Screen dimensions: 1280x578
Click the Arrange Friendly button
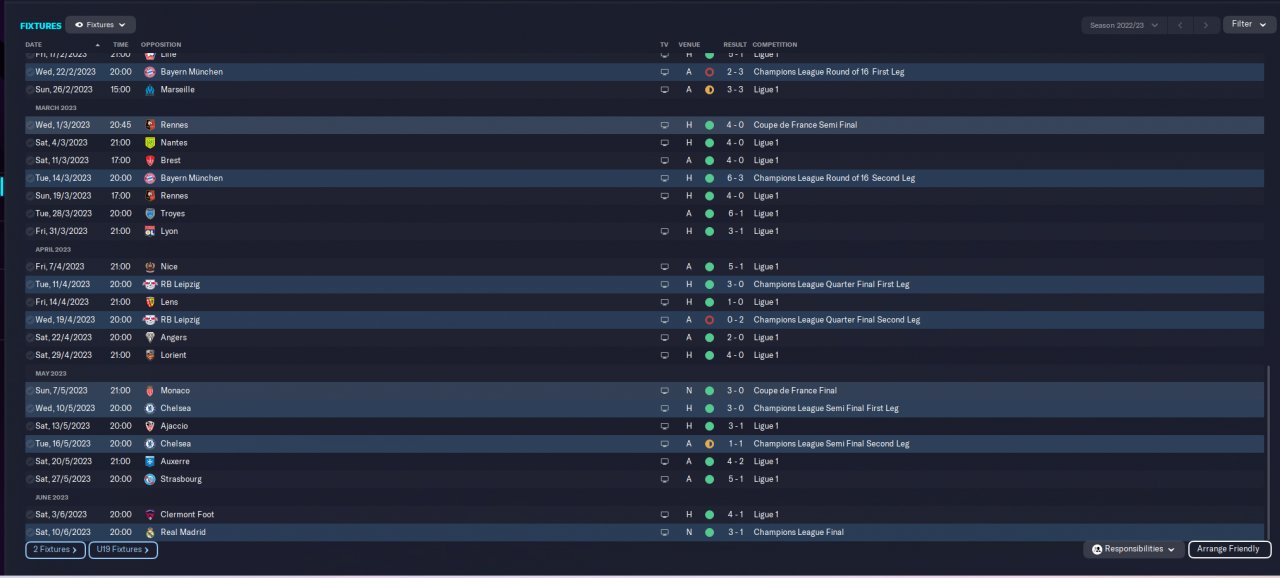pyautogui.click(x=1229, y=549)
